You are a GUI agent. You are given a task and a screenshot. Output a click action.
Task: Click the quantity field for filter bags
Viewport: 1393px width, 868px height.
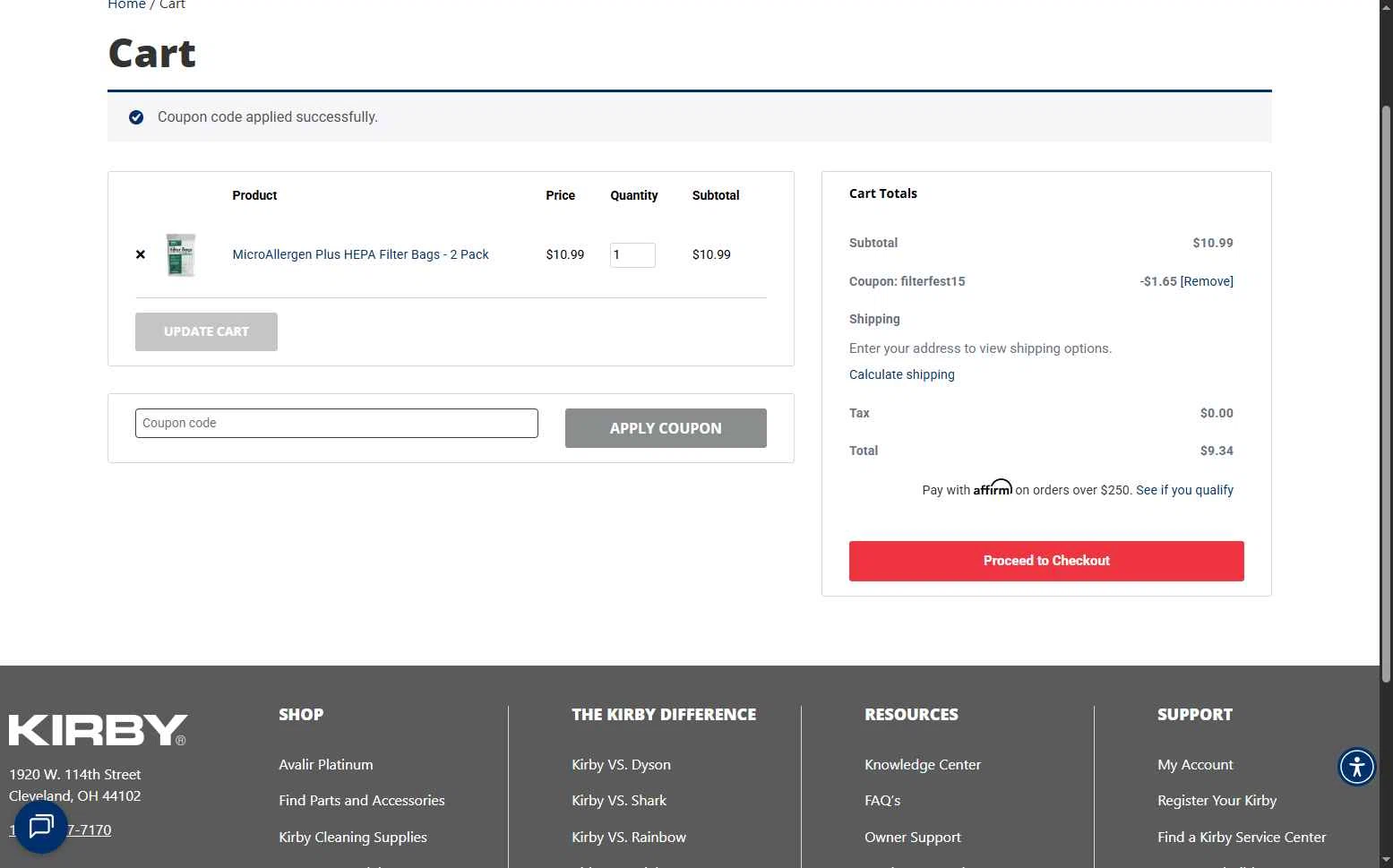pyautogui.click(x=632, y=254)
